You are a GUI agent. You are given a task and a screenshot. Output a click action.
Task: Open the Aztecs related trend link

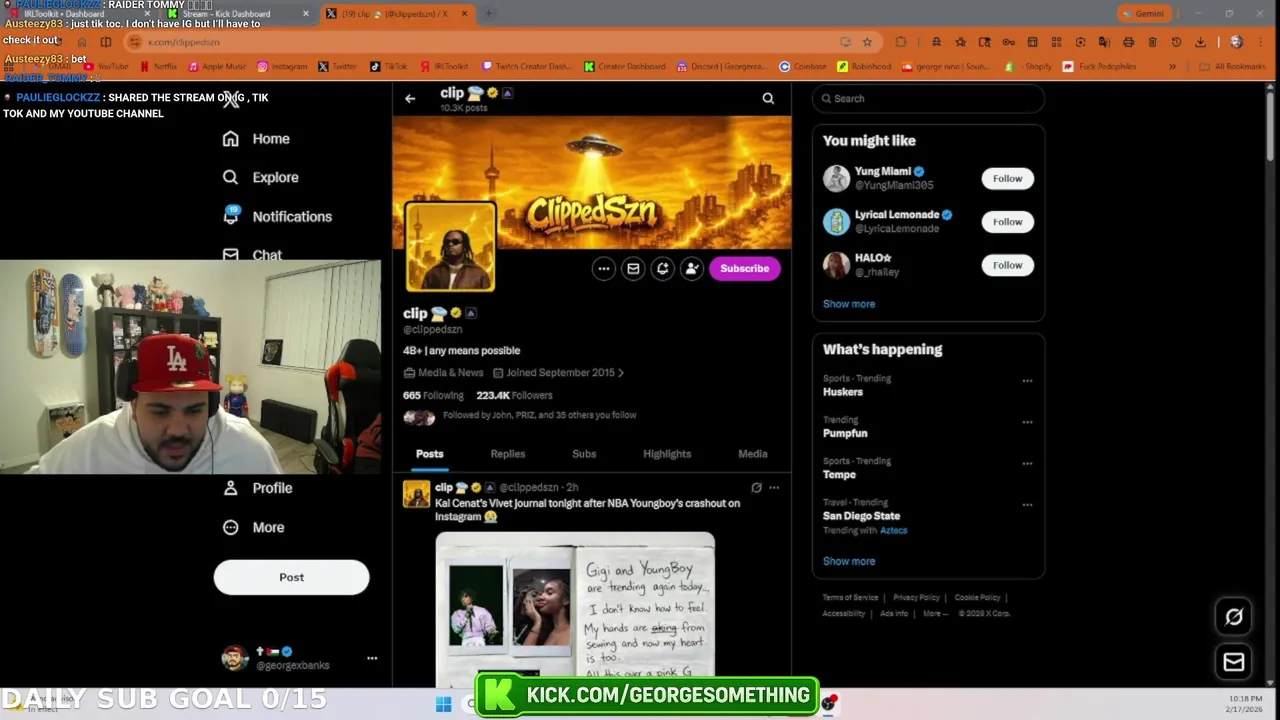pos(893,531)
